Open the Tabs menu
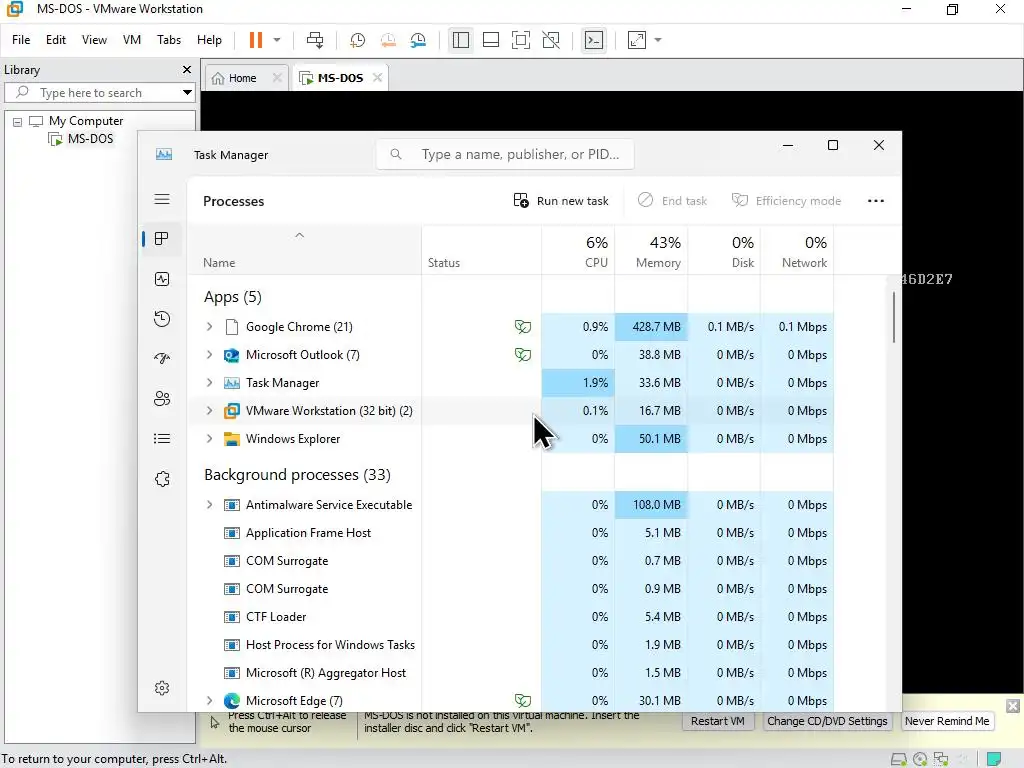This screenshot has height=768, width=1024. click(168, 40)
